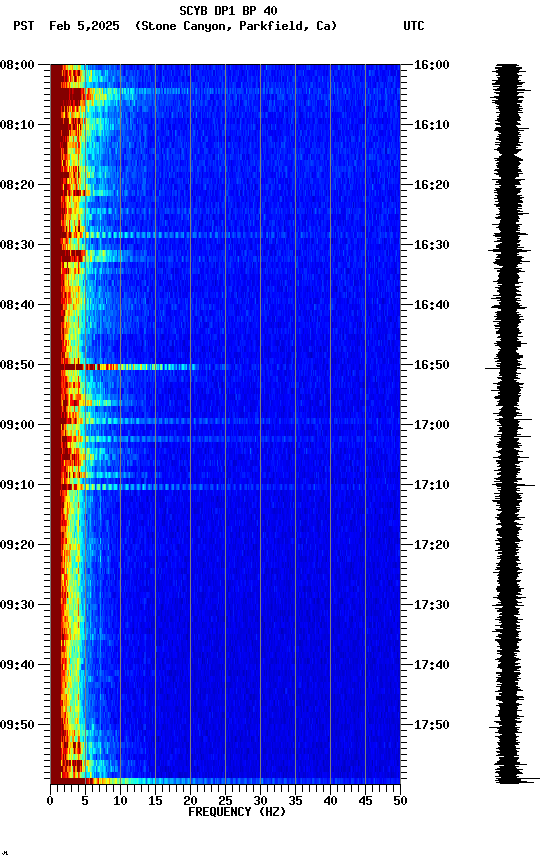
Task: Click the 50 Hz frequency axis label
Action: pyautogui.click(x=400, y=801)
